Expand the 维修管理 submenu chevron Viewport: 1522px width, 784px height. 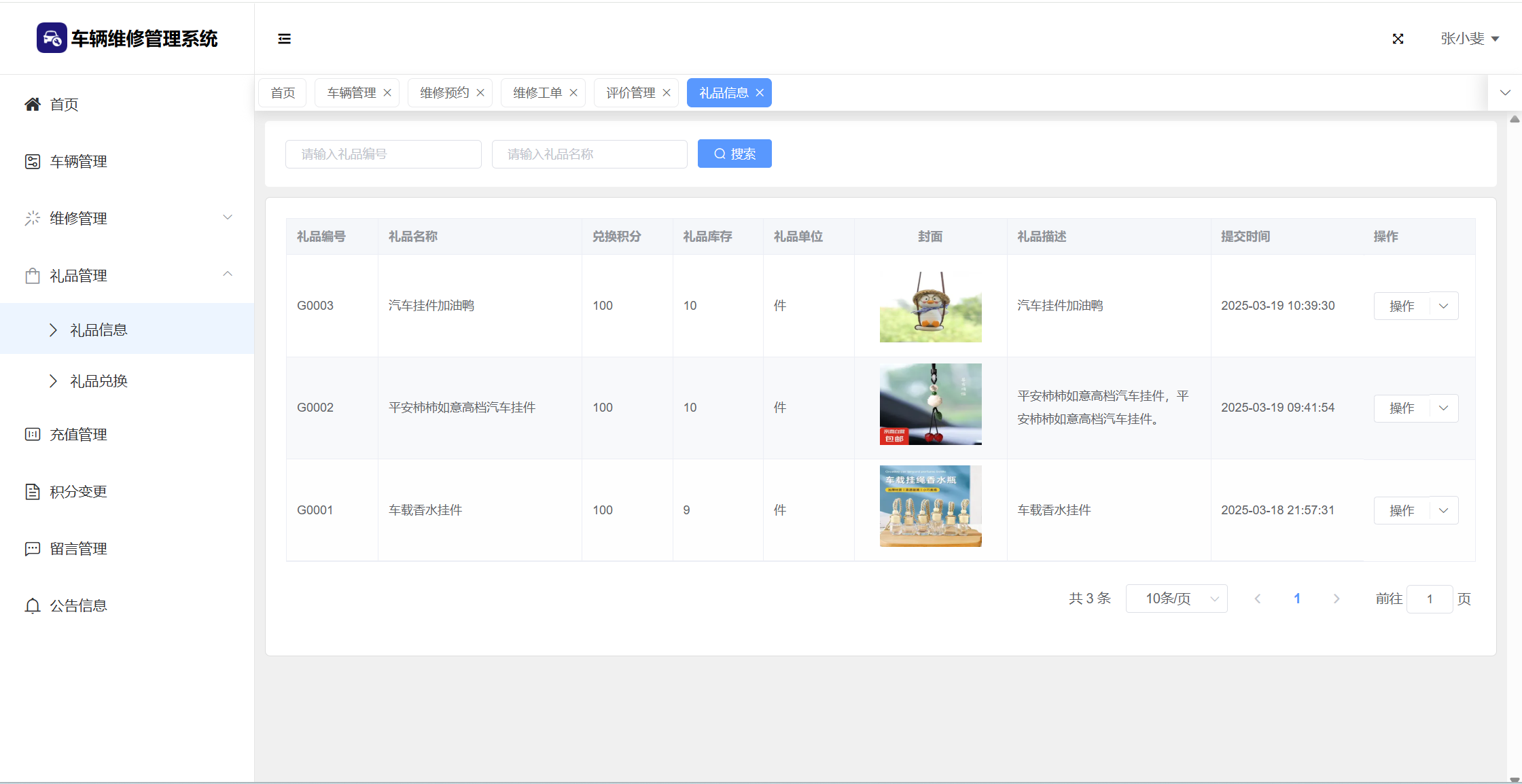(228, 217)
